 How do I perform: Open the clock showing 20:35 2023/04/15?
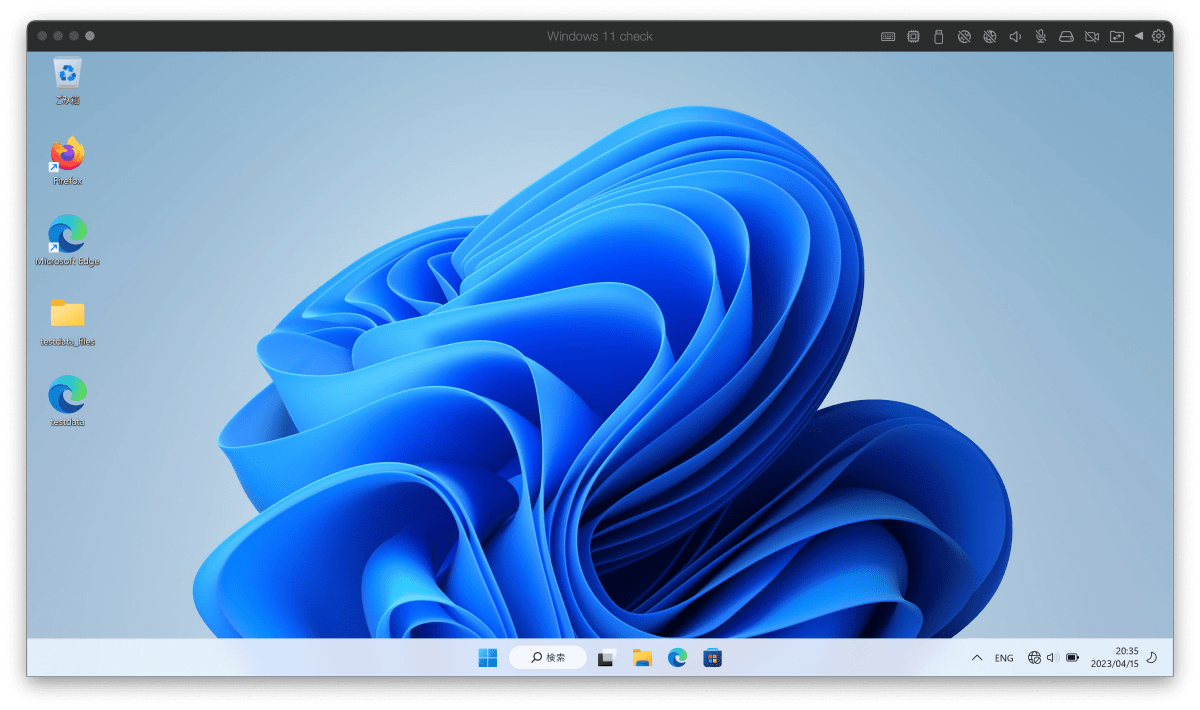pos(1114,657)
